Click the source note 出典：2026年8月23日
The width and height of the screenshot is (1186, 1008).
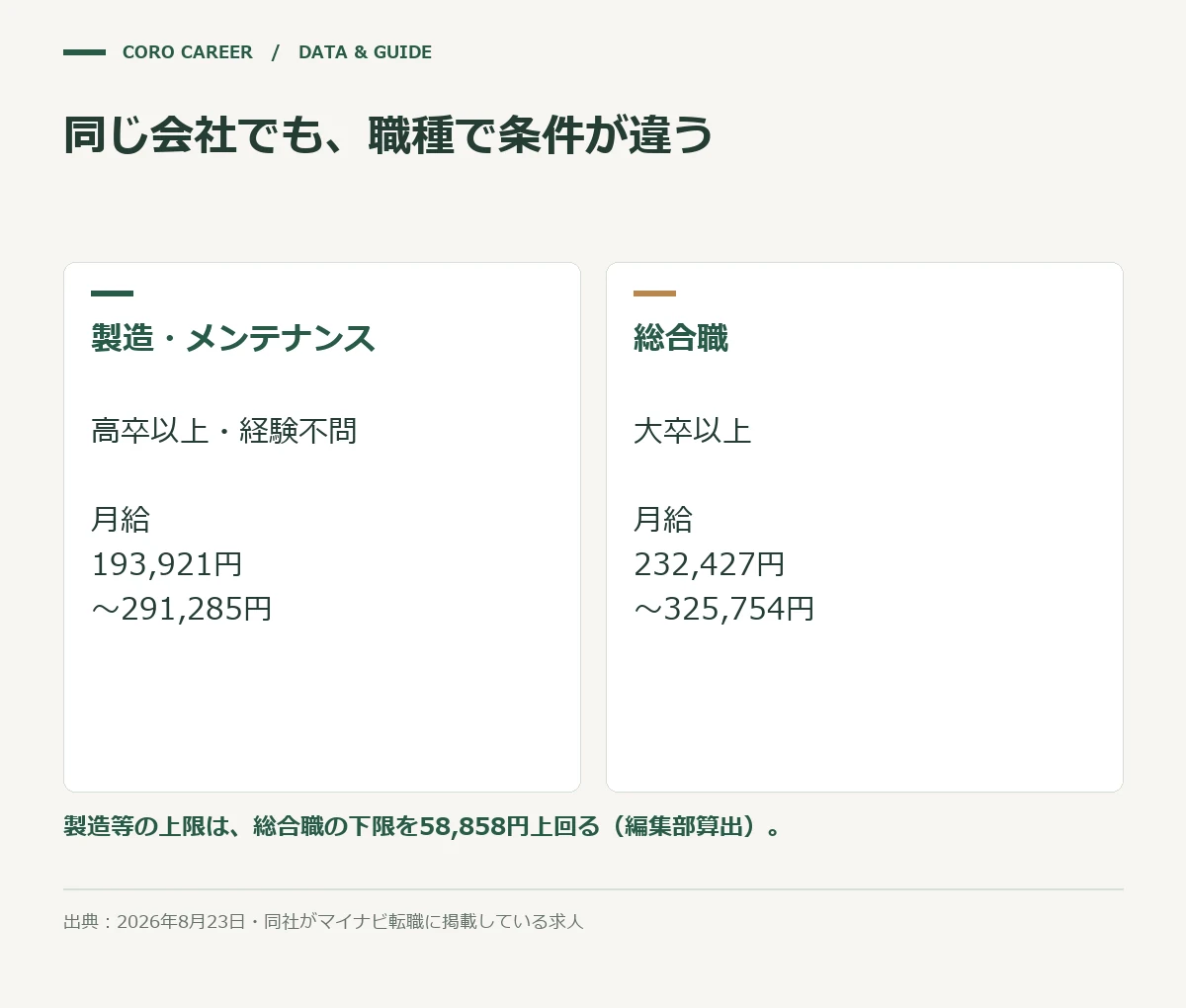323,921
